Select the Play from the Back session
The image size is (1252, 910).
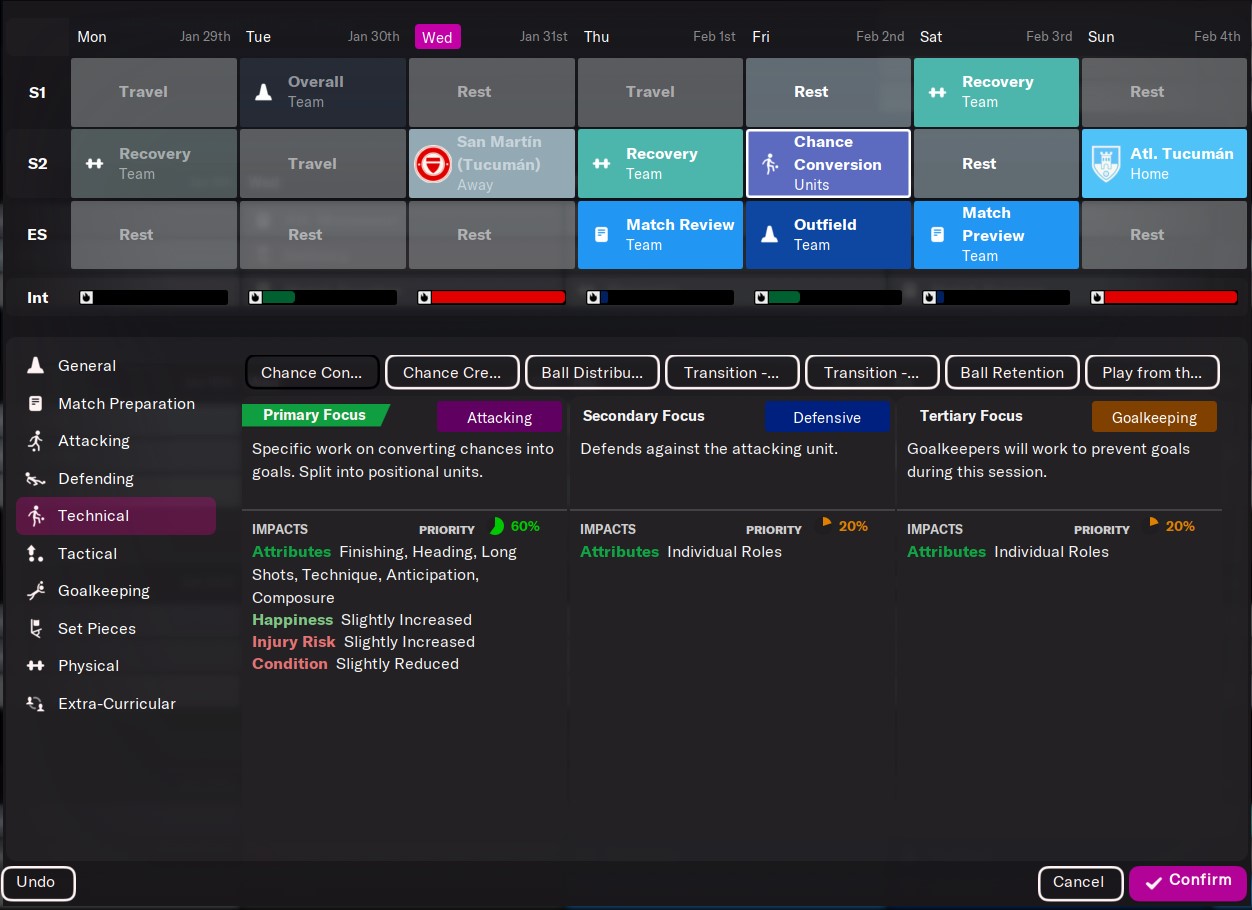[1152, 373]
